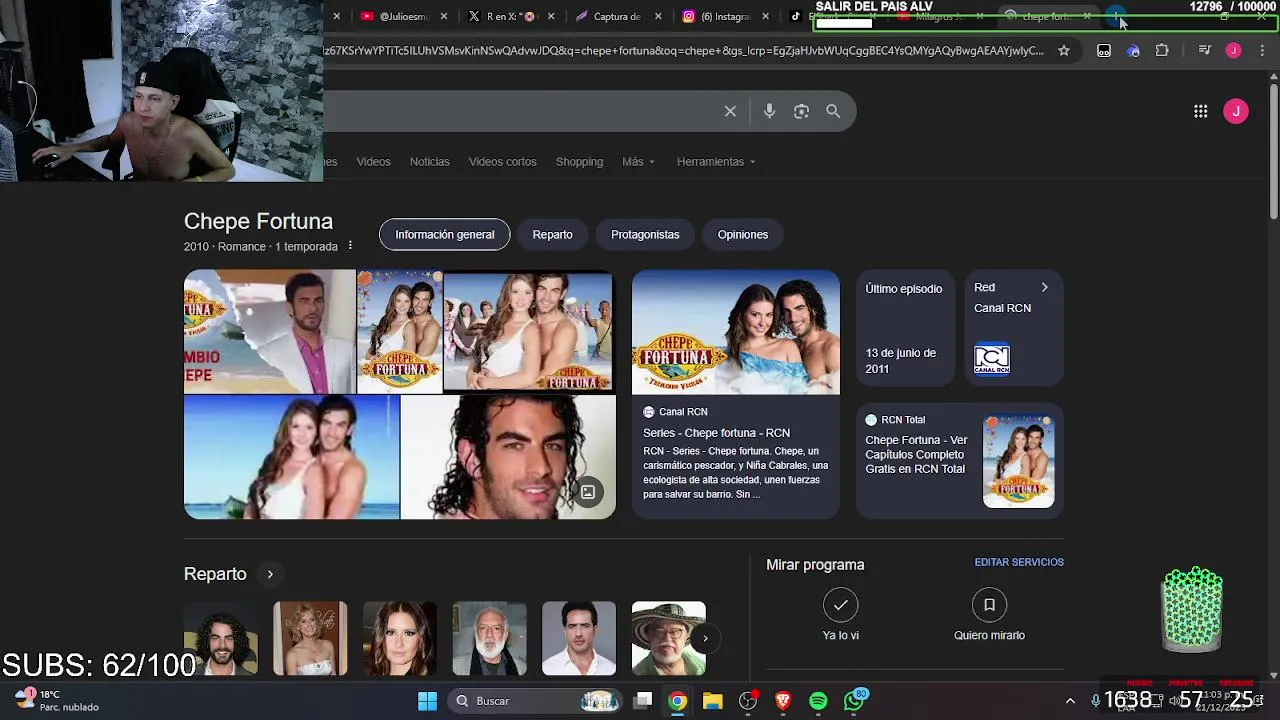Select the Protagonistas chip
1280x720 pixels.
pyautogui.click(x=645, y=235)
